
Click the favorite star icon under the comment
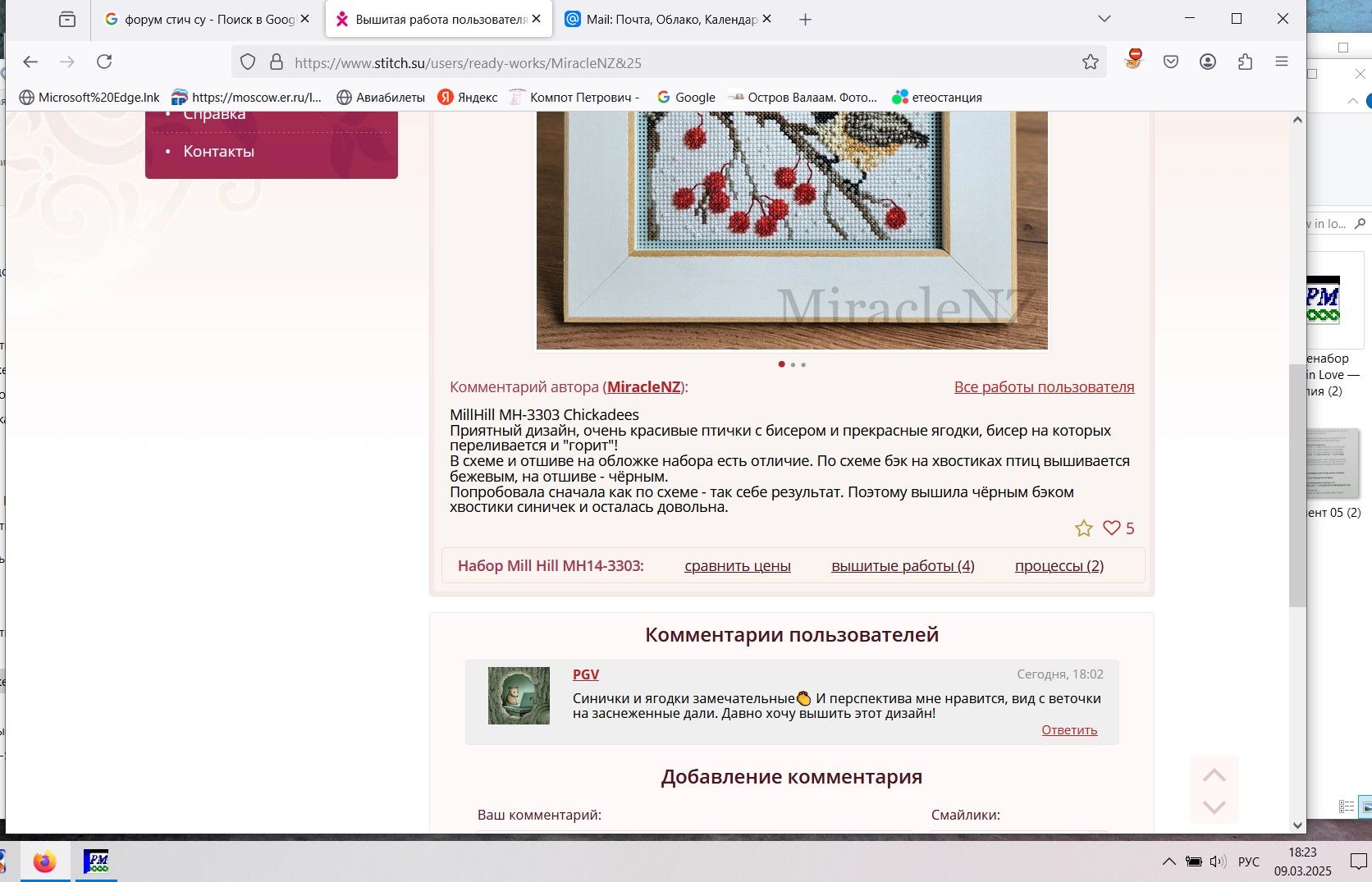pyautogui.click(x=1083, y=528)
